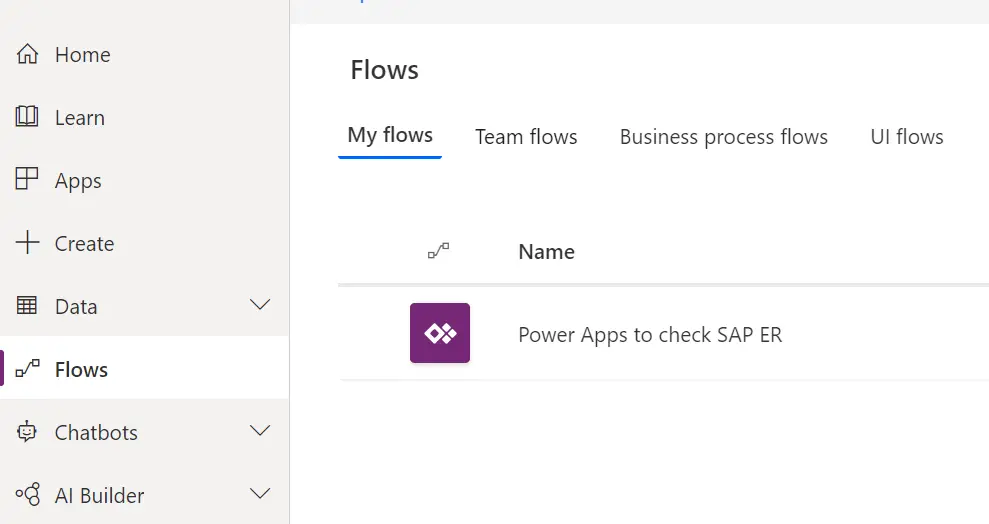Switch to the My flows tab
This screenshot has width=989, height=524.
click(390, 136)
